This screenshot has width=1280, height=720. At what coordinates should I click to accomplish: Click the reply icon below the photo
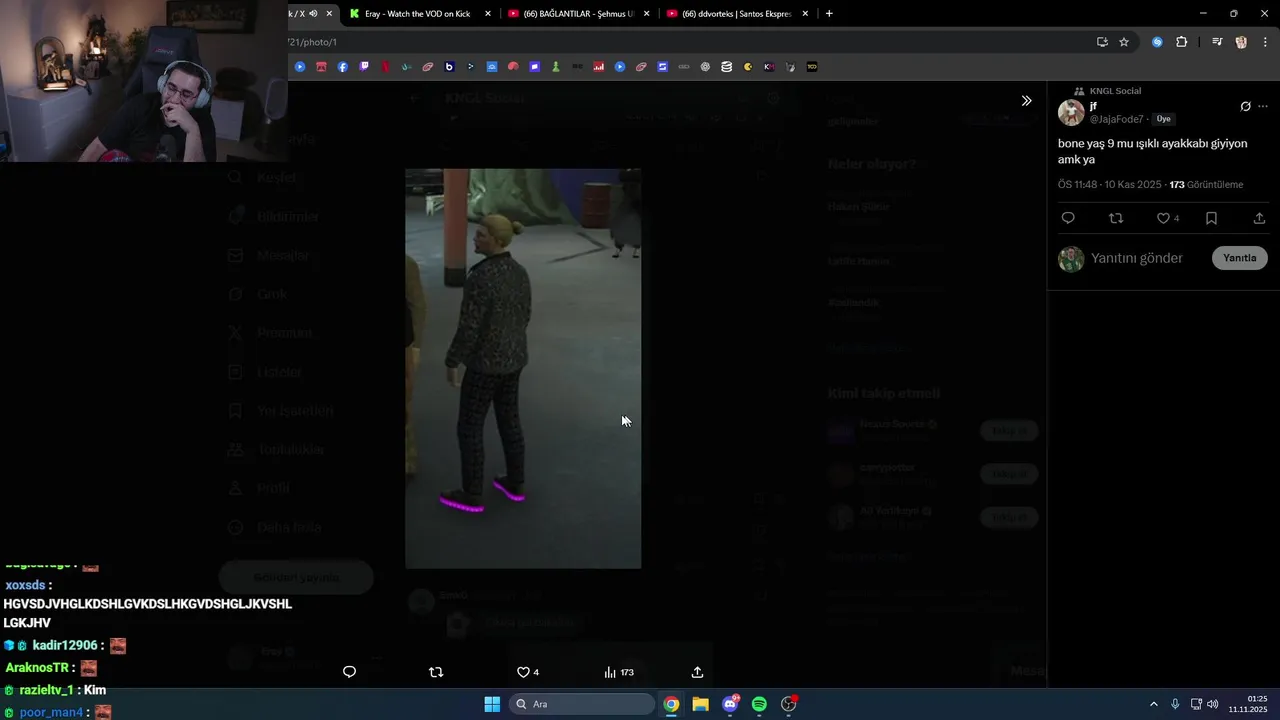coord(349,672)
